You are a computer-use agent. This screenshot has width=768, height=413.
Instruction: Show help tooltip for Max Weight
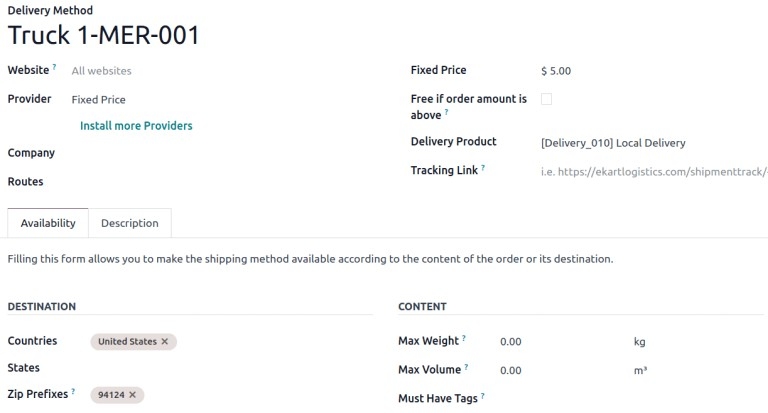[x=464, y=339]
